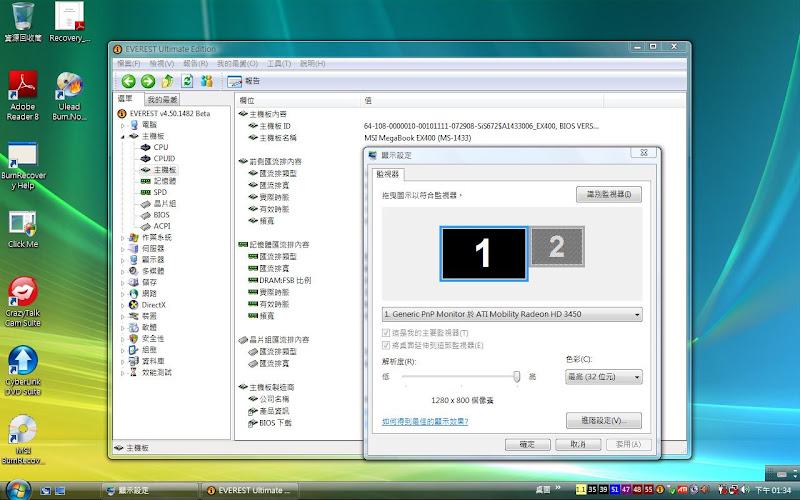Open the 報告(R) menu
800x500 pixels.
point(195,63)
